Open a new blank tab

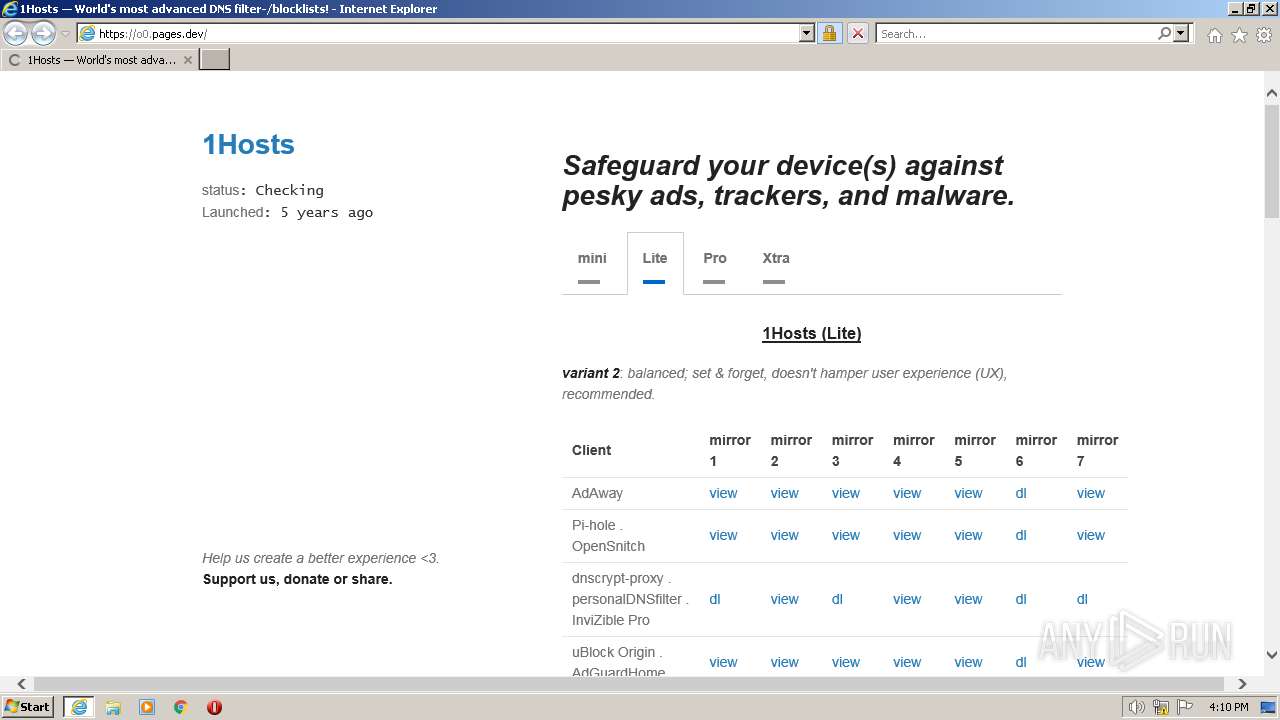(x=215, y=60)
